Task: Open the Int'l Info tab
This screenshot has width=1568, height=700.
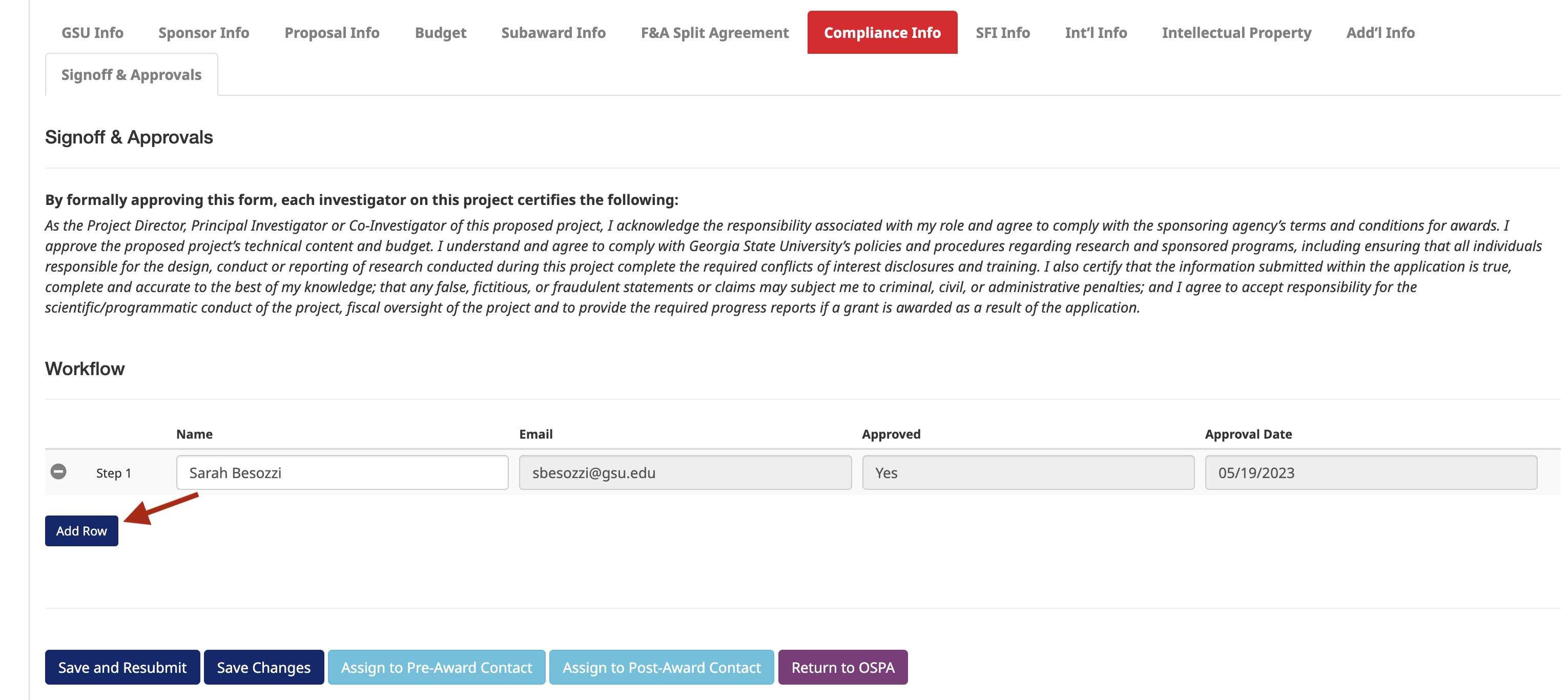Action: click(x=1096, y=33)
